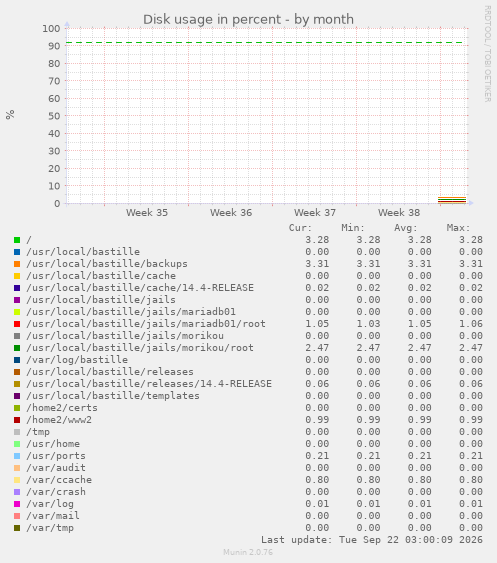
Task: Click the dashed green warning line at 92 percent
Action: [266, 43]
